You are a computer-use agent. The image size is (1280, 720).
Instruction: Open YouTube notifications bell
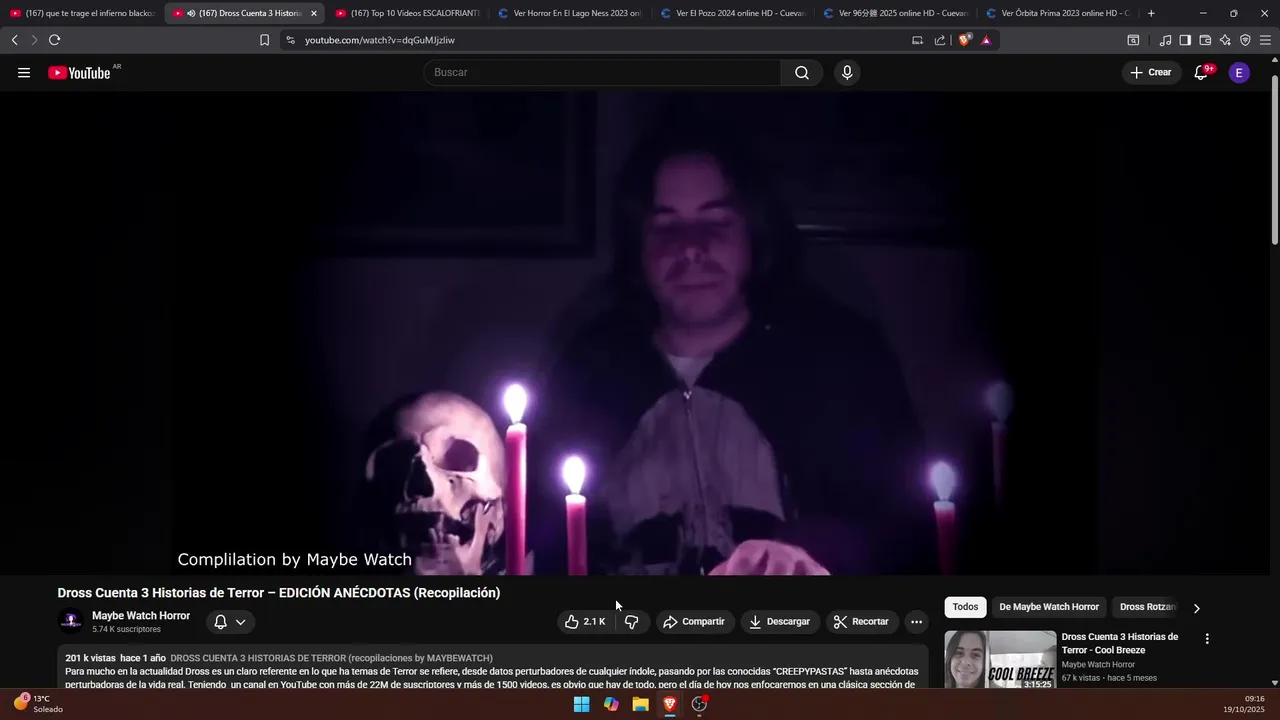click(x=1201, y=72)
